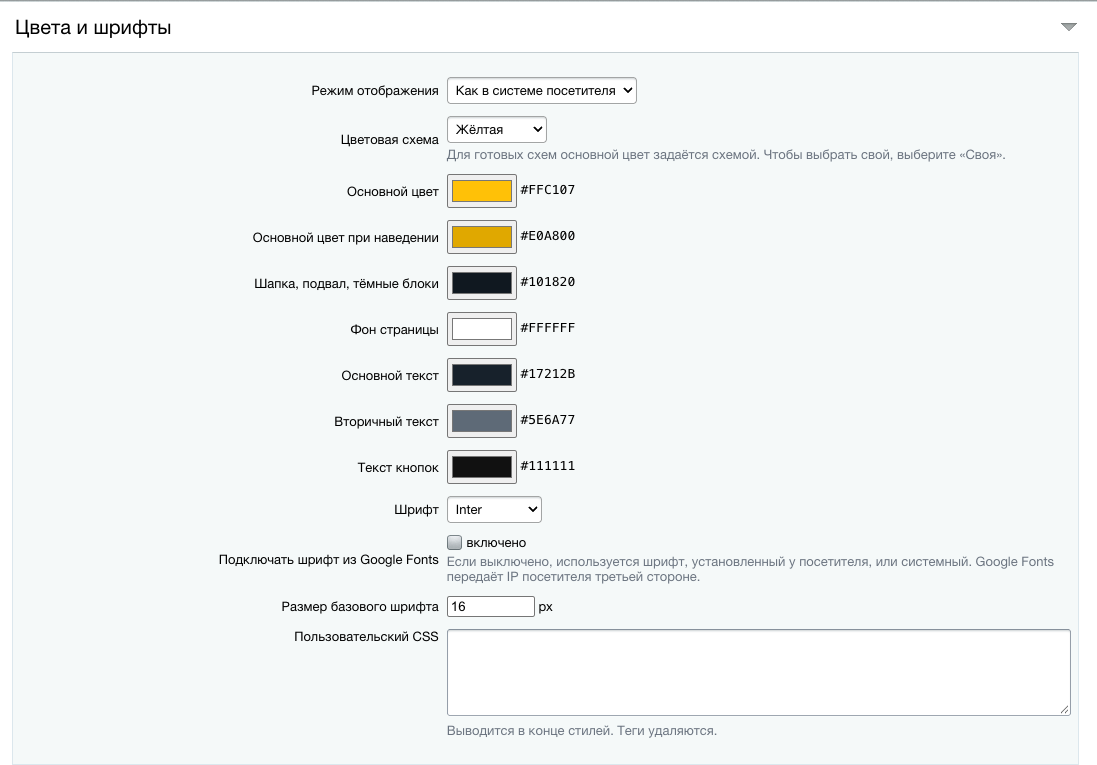Focus the Размер базового шрифта field
This screenshot has width=1097, height=765.
pyautogui.click(x=490, y=606)
